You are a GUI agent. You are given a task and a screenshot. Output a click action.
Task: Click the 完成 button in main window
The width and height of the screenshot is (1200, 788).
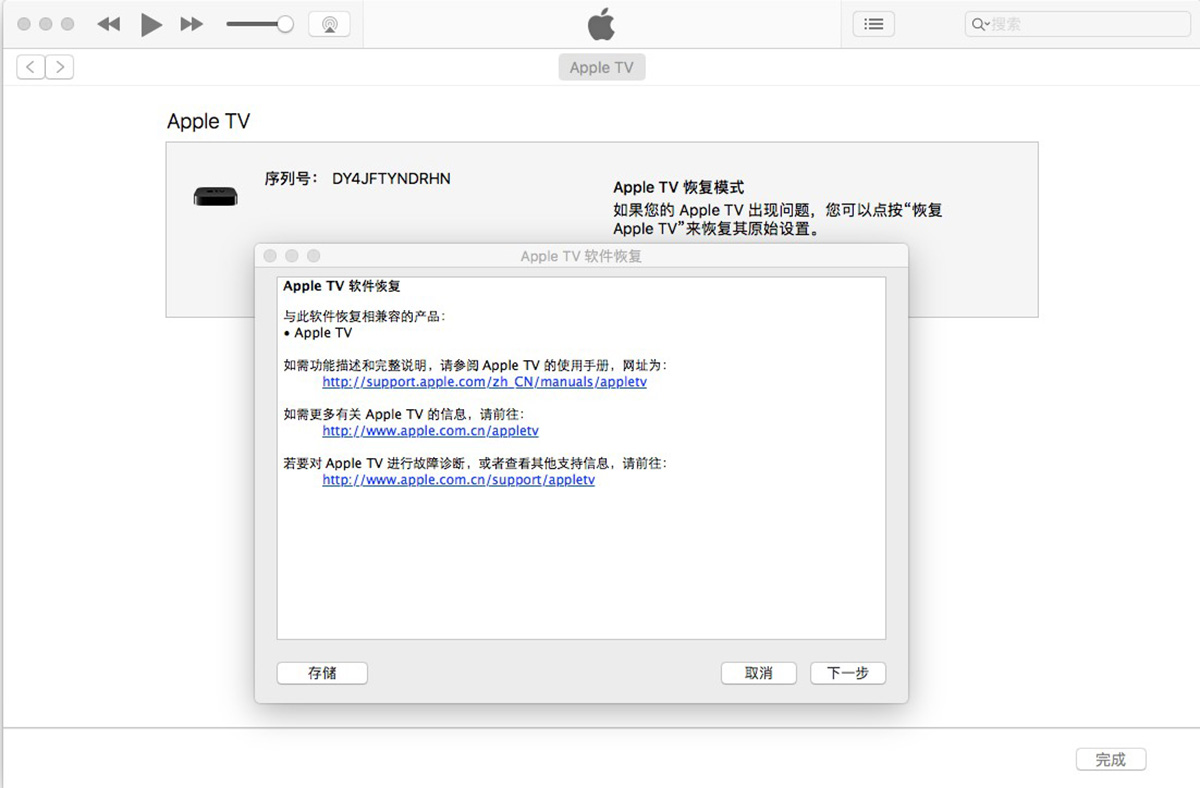click(1110, 760)
